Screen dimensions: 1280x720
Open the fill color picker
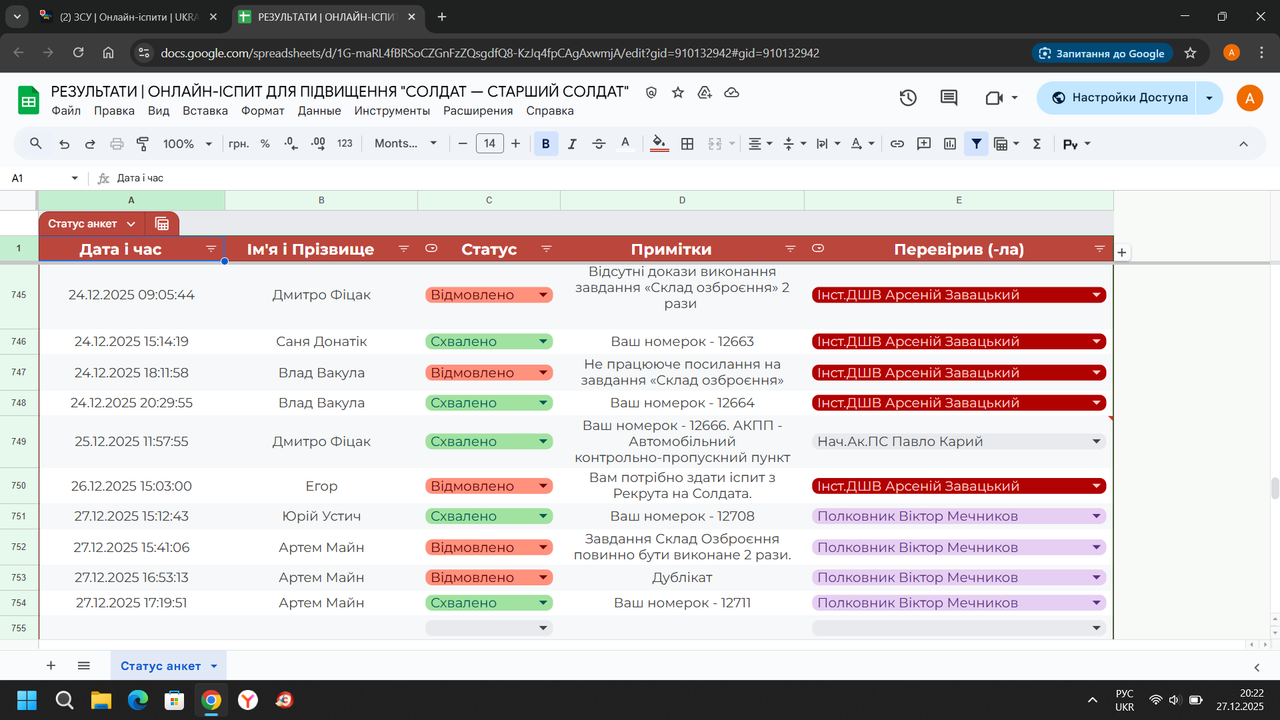(x=659, y=144)
